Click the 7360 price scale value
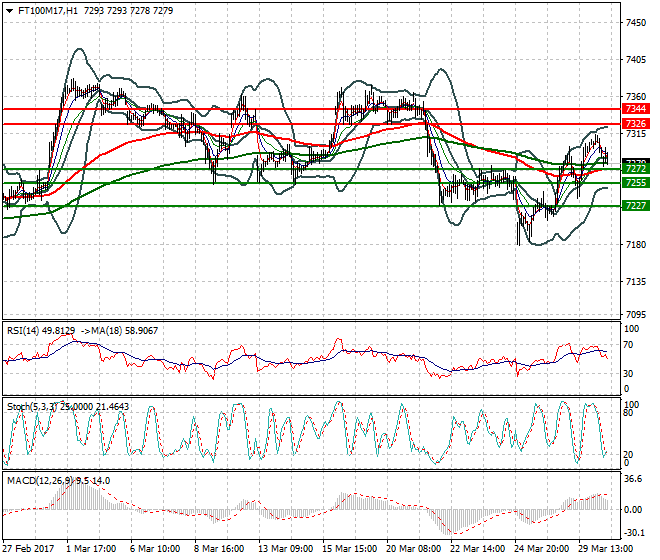Image resolution: width=660 pixels, height=560 pixels. coord(636,97)
